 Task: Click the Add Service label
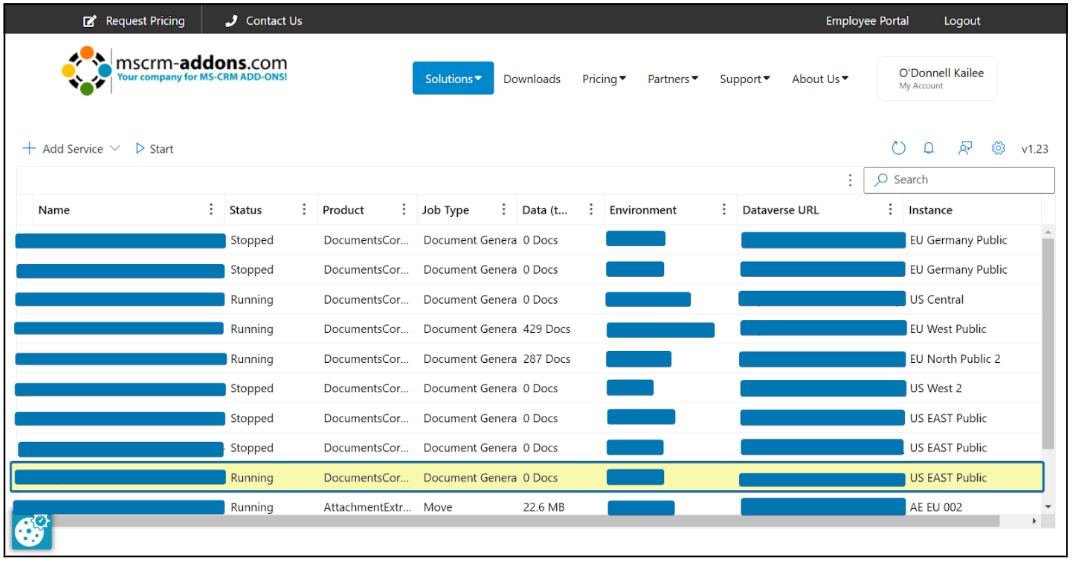pyautogui.click(x=73, y=149)
